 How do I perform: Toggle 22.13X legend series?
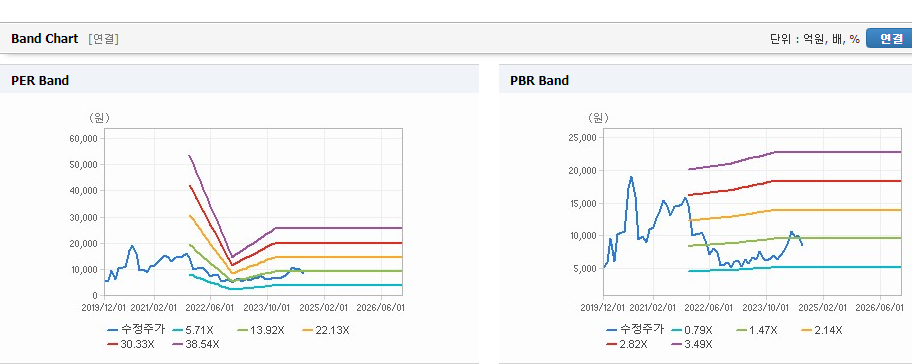326,330
